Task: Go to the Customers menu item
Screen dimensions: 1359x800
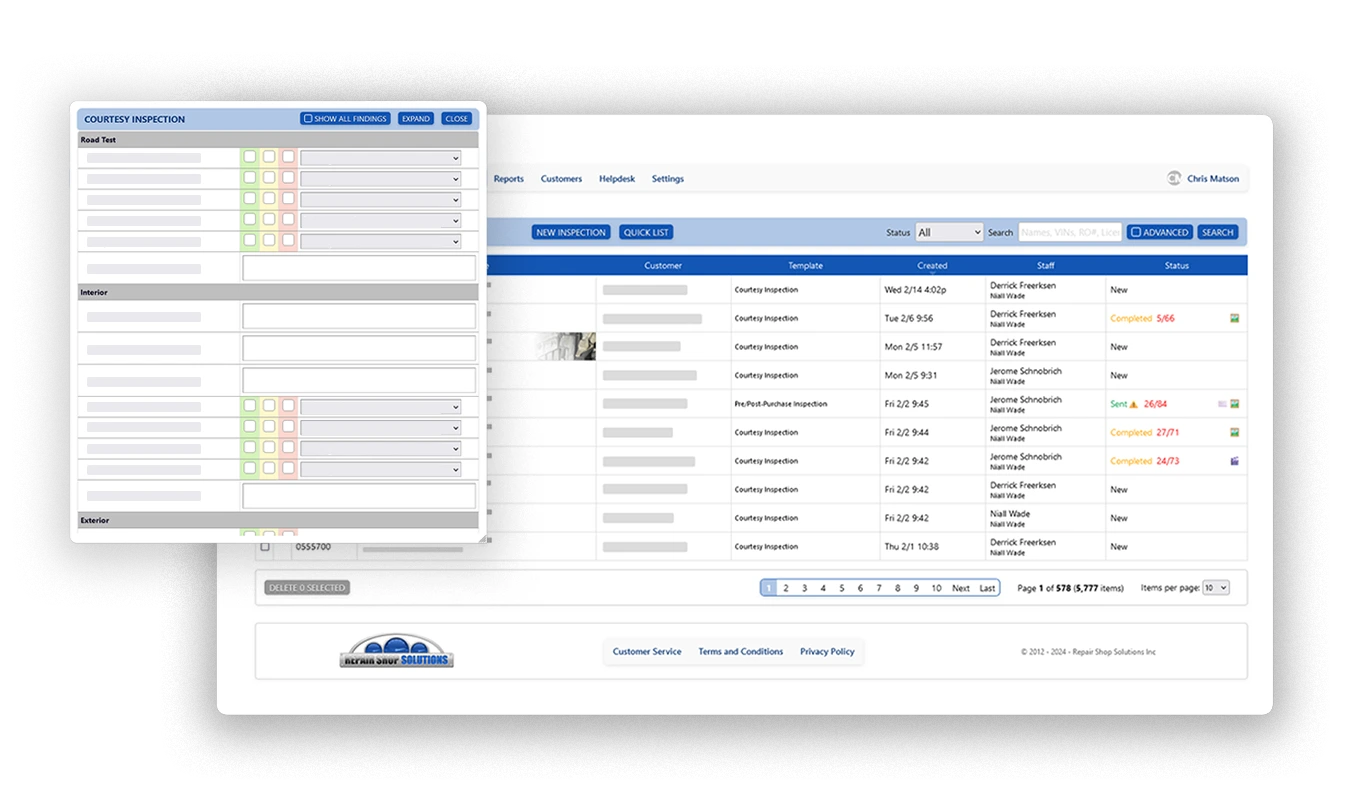Action: pyautogui.click(x=561, y=178)
